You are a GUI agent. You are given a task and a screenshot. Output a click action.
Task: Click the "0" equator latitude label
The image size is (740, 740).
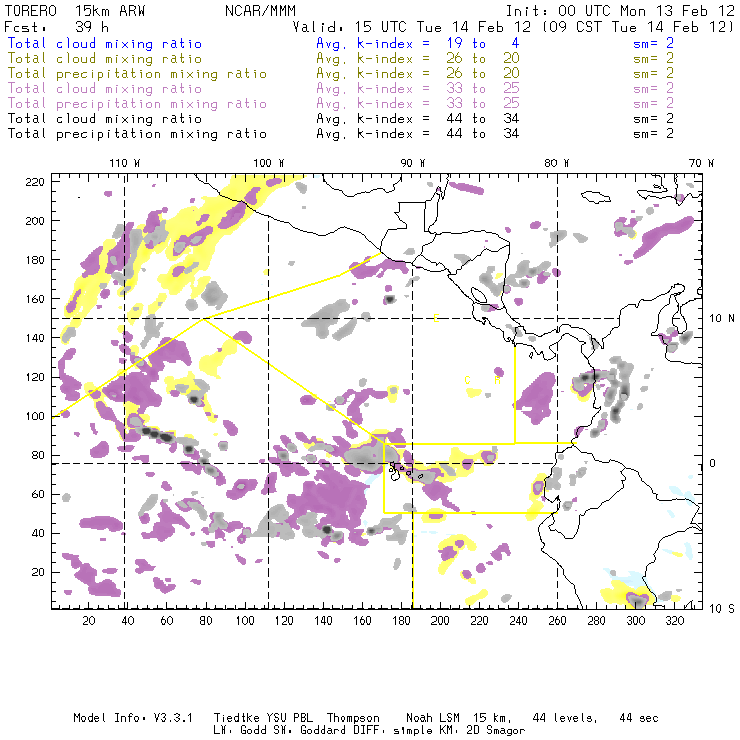[x=713, y=463]
